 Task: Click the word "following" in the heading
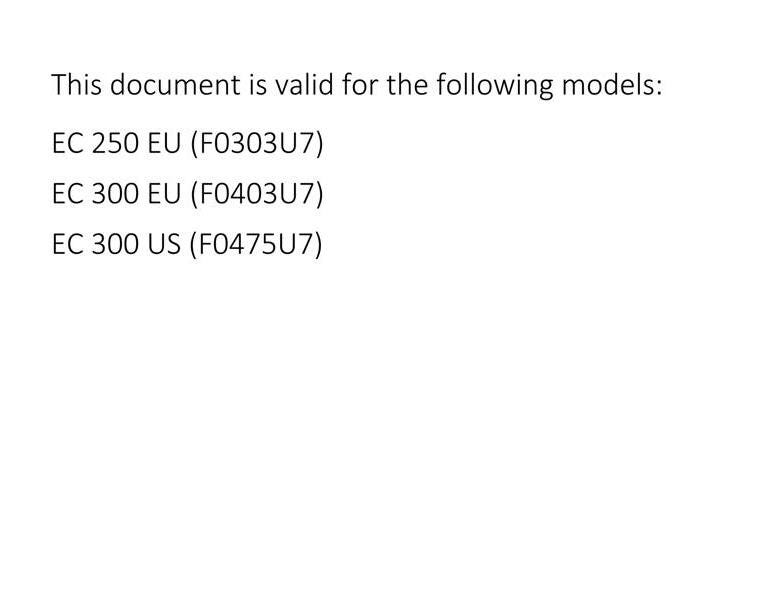click(495, 86)
